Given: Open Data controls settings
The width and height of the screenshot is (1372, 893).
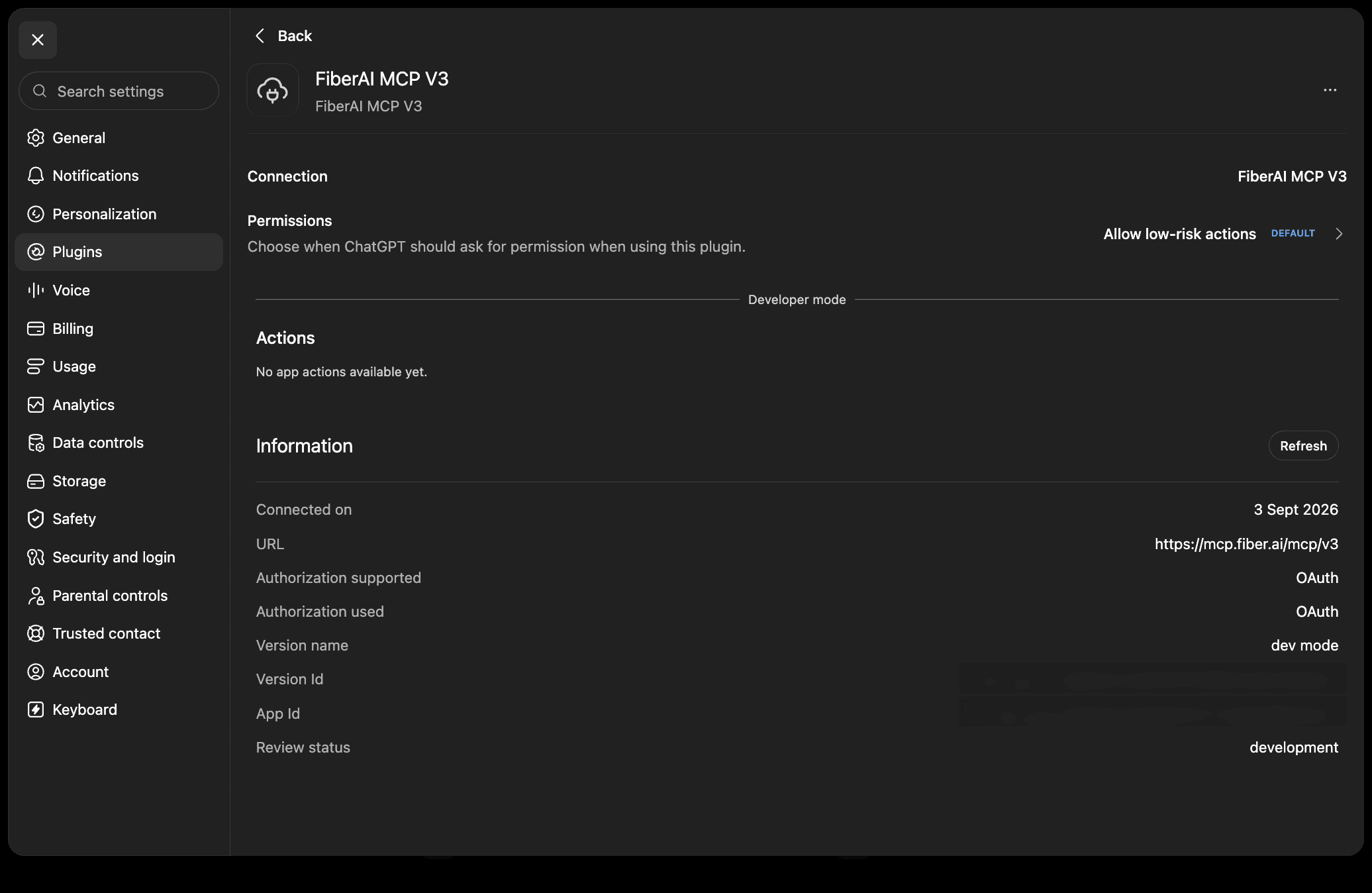Looking at the screenshot, I should pos(119,443).
